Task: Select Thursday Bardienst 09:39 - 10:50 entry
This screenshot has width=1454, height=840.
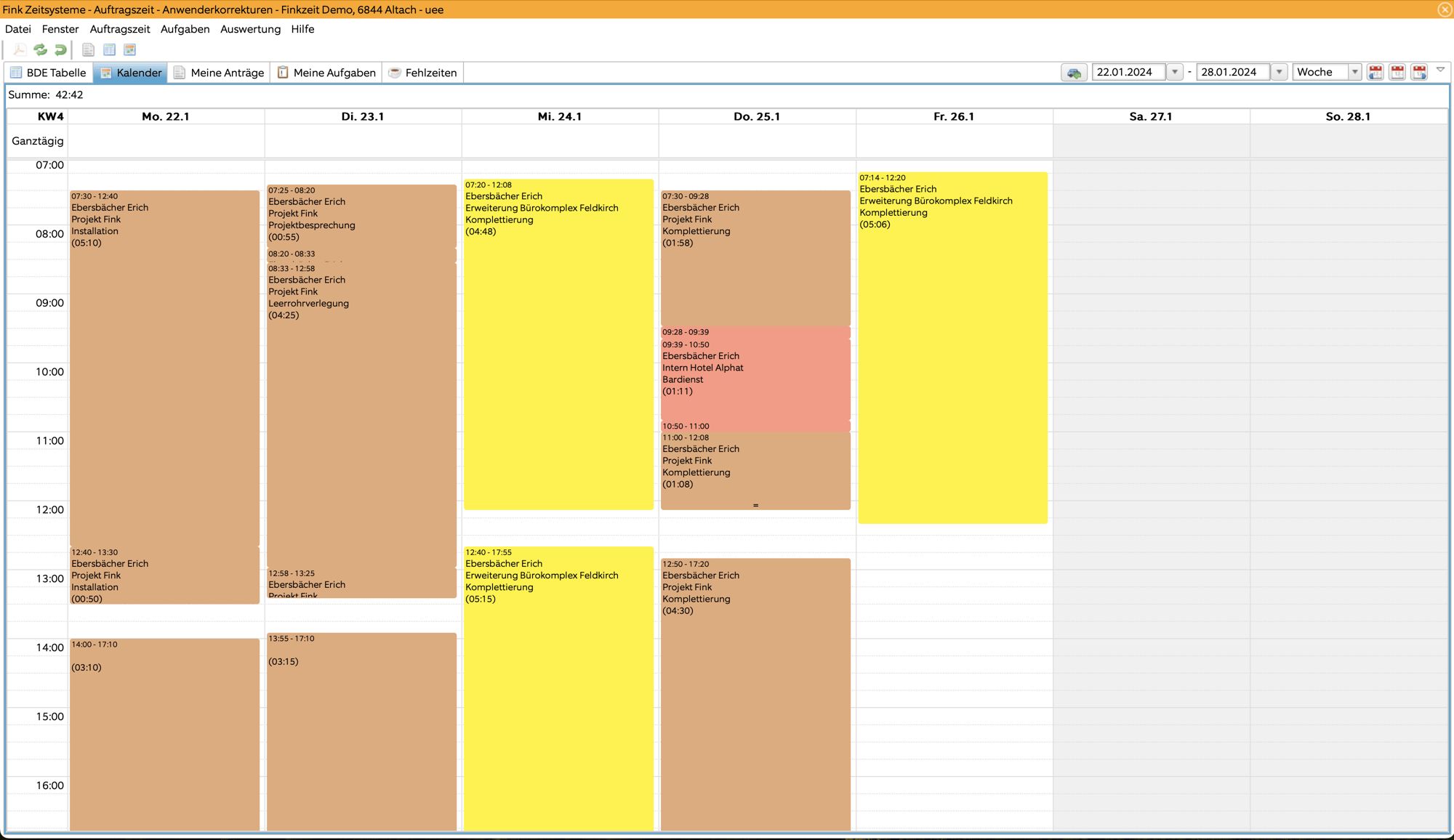Action: (755, 379)
